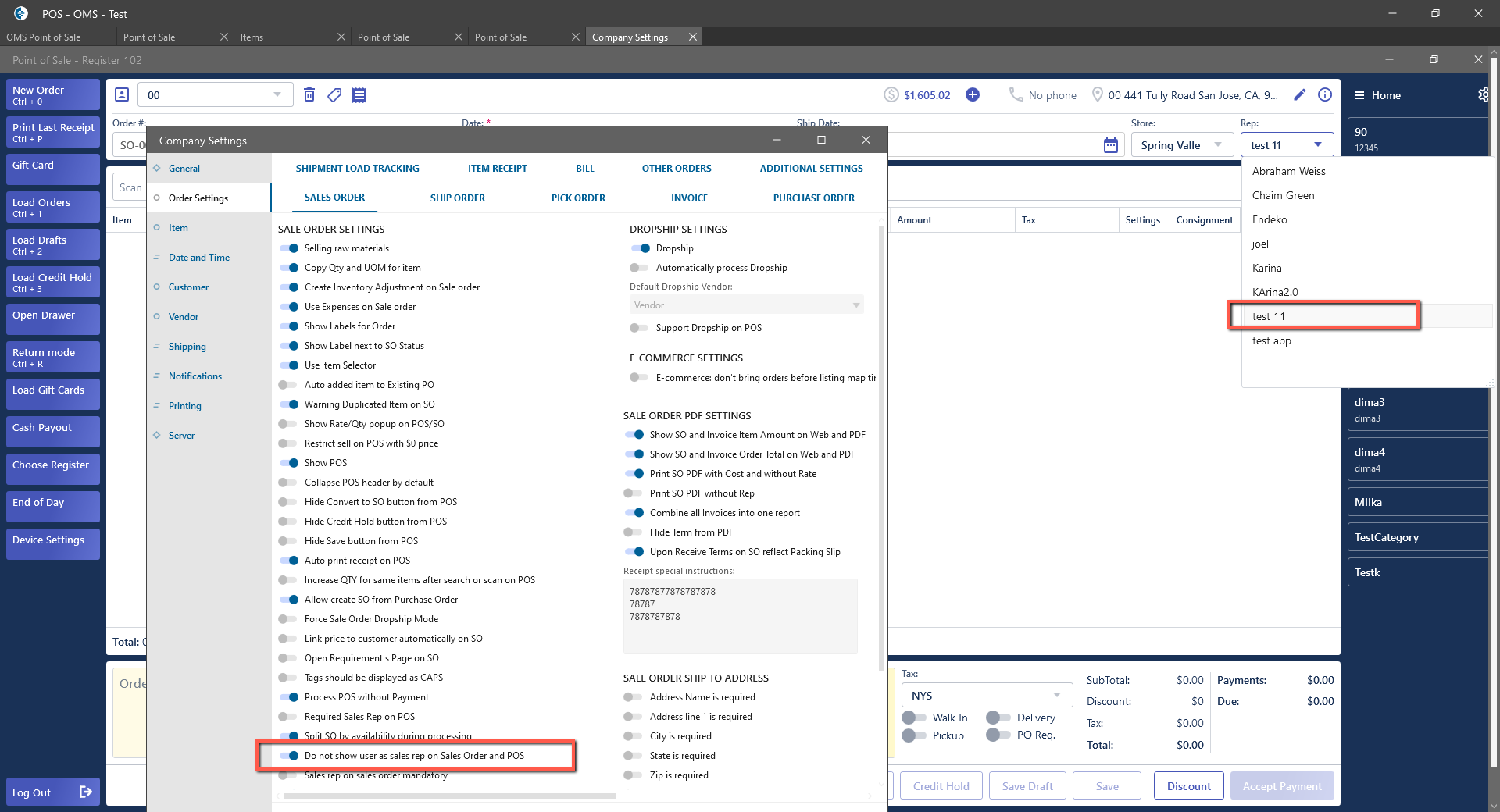Open the Printing settings section
The image size is (1500, 812).
coord(184,406)
